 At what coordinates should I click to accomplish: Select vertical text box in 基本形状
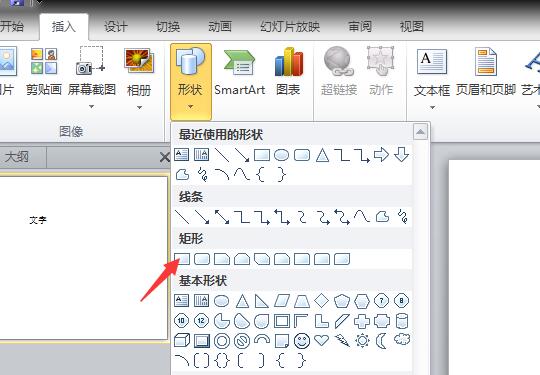[201, 301]
